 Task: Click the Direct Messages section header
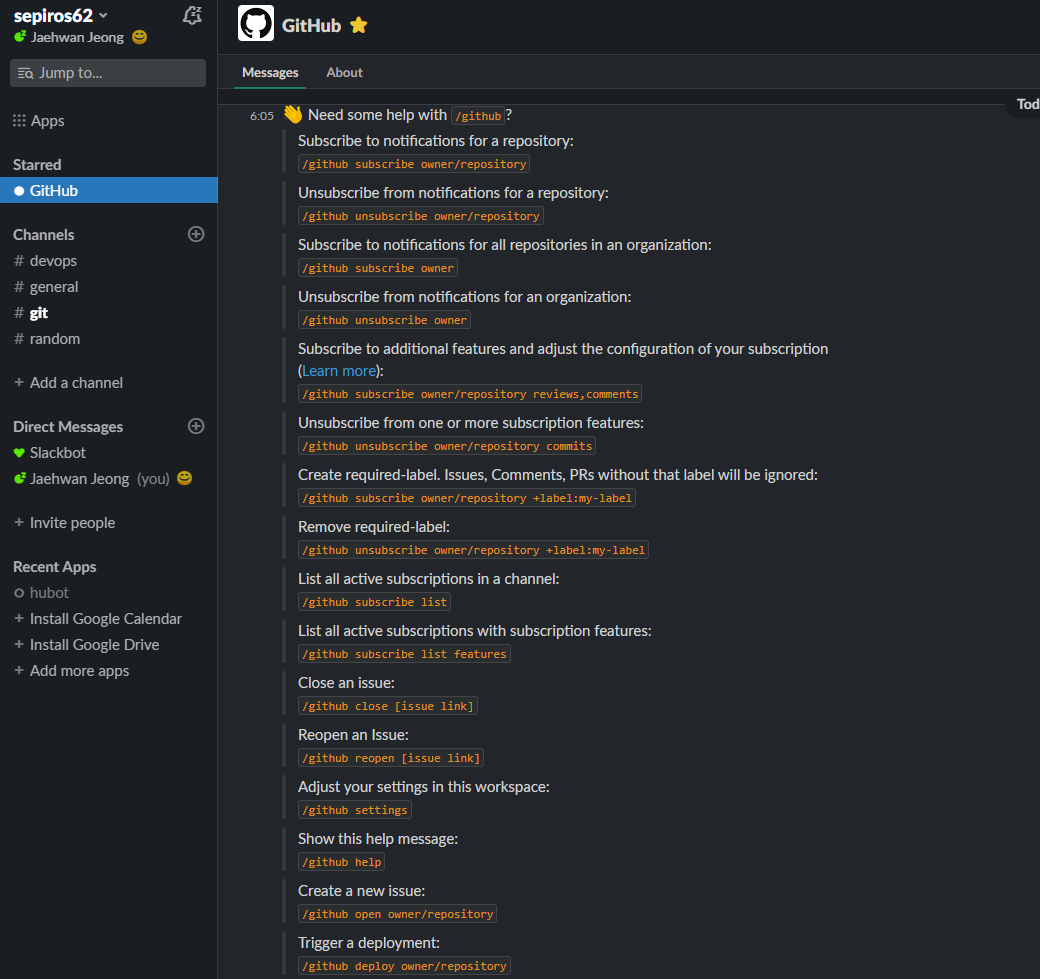pyautogui.click(x=68, y=426)
